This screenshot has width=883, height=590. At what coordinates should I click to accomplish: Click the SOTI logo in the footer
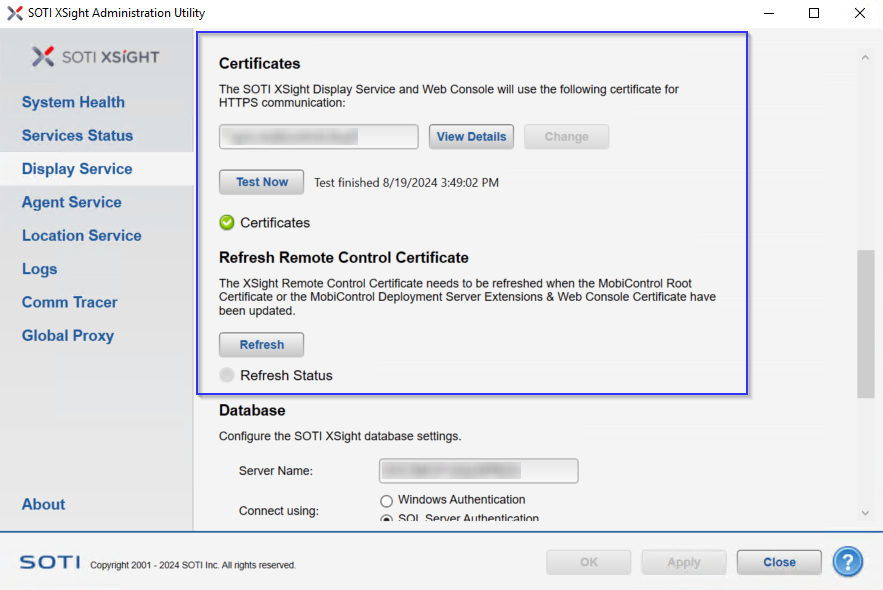point(50,562)
